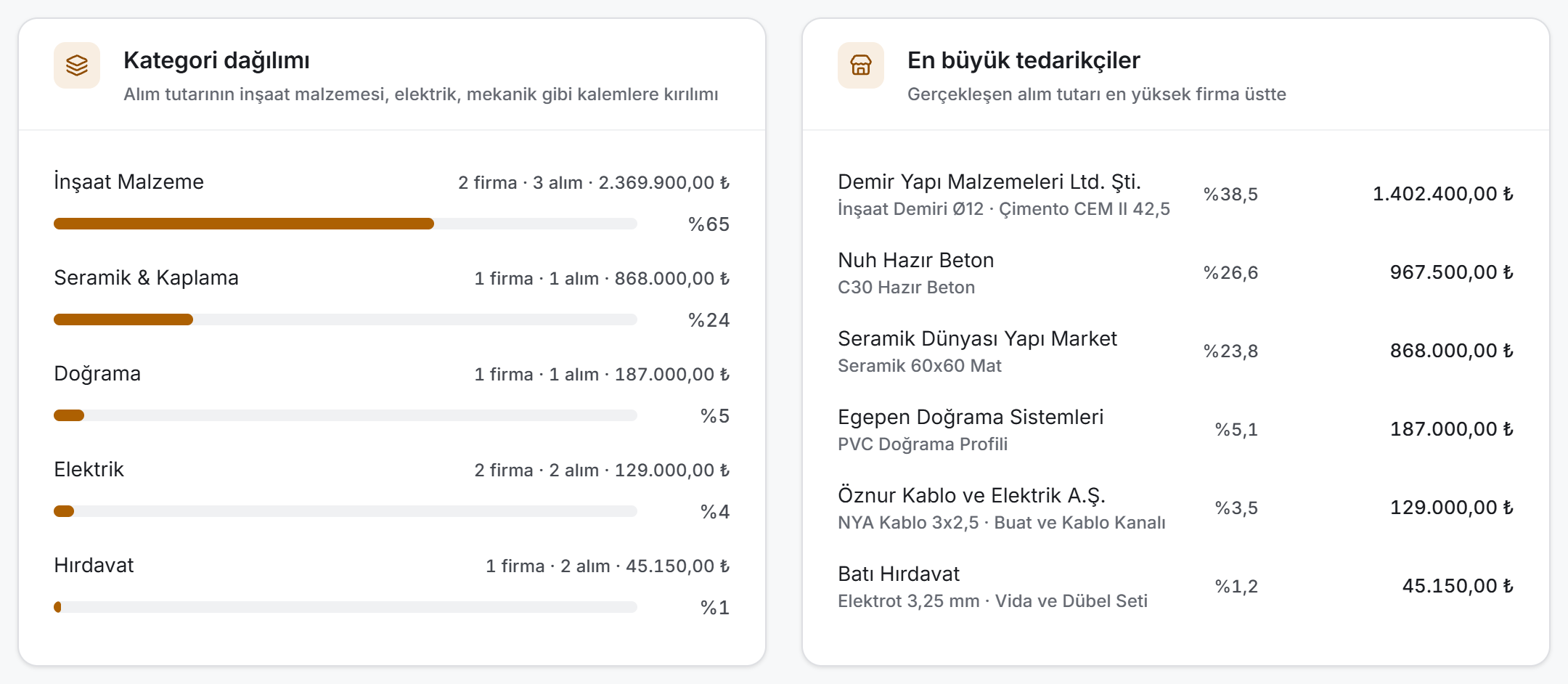Click the %5,1 supplier share

click(x=1236, y=429)
